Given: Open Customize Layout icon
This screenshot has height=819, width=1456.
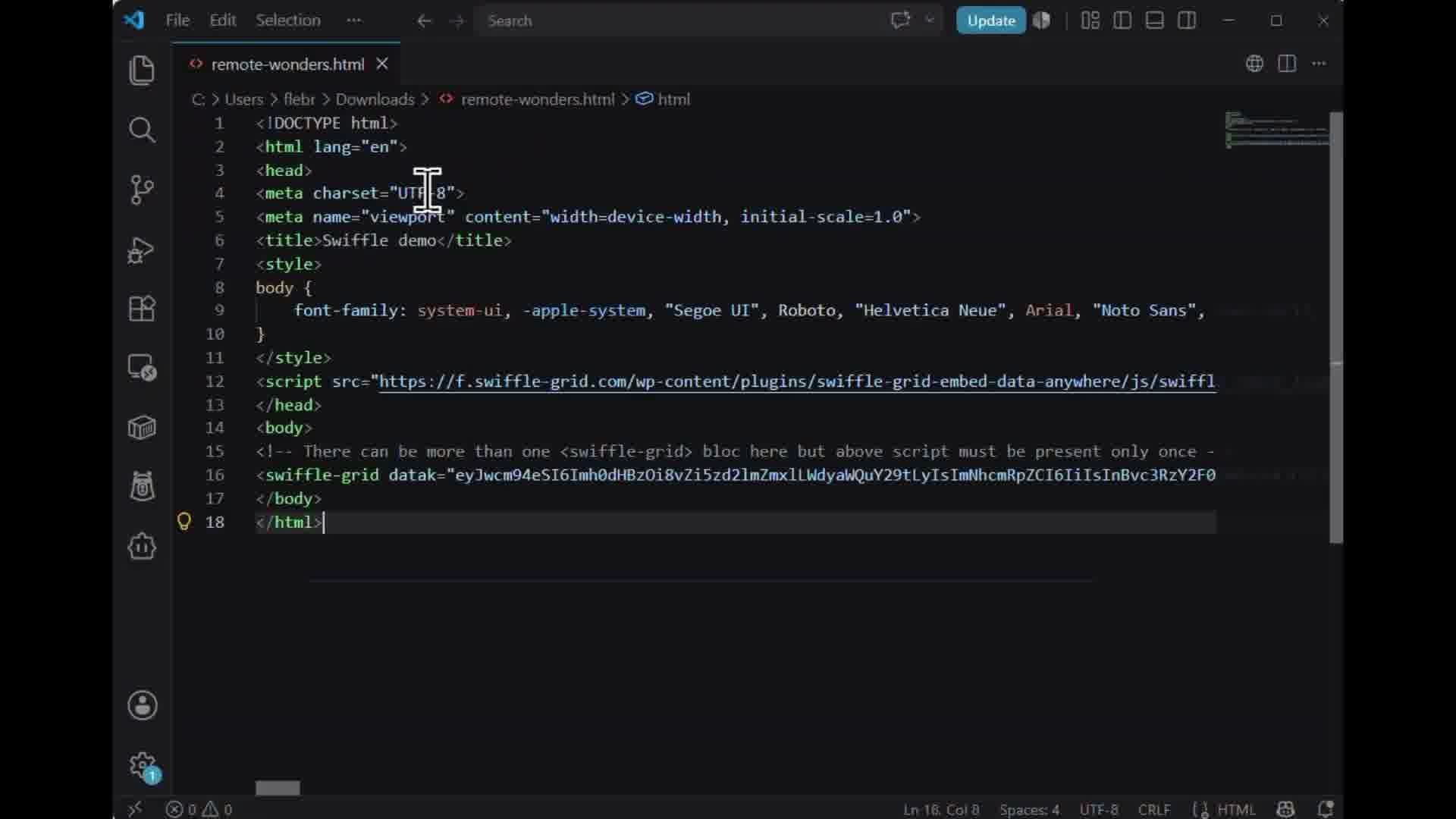Looking at the screenshot, I should pyautogui.click(x=1090, y=20).
